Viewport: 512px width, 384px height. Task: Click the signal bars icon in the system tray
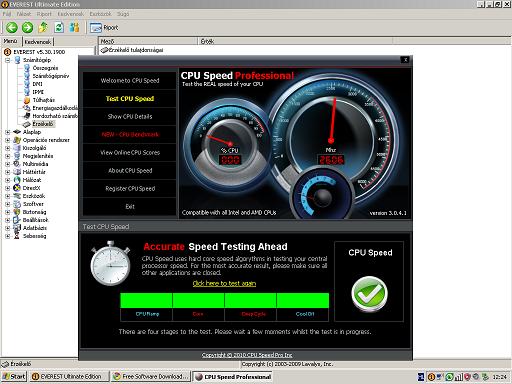pos(459,377)
